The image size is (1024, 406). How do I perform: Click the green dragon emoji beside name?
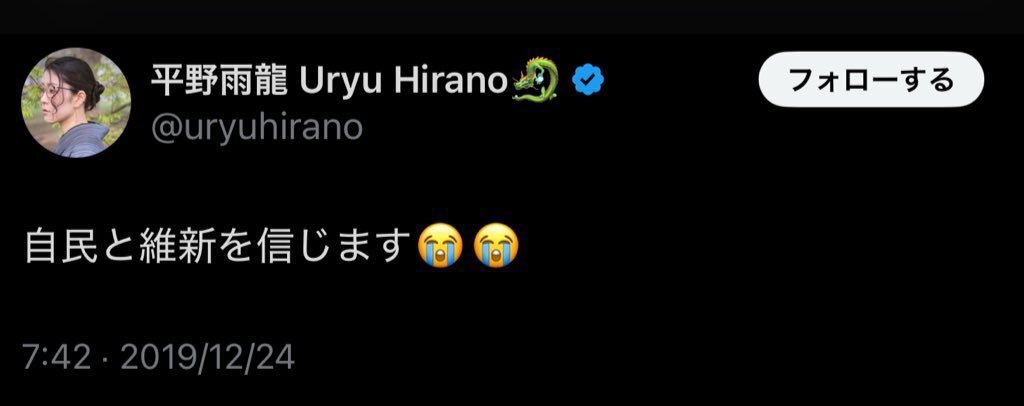point(536,80)
